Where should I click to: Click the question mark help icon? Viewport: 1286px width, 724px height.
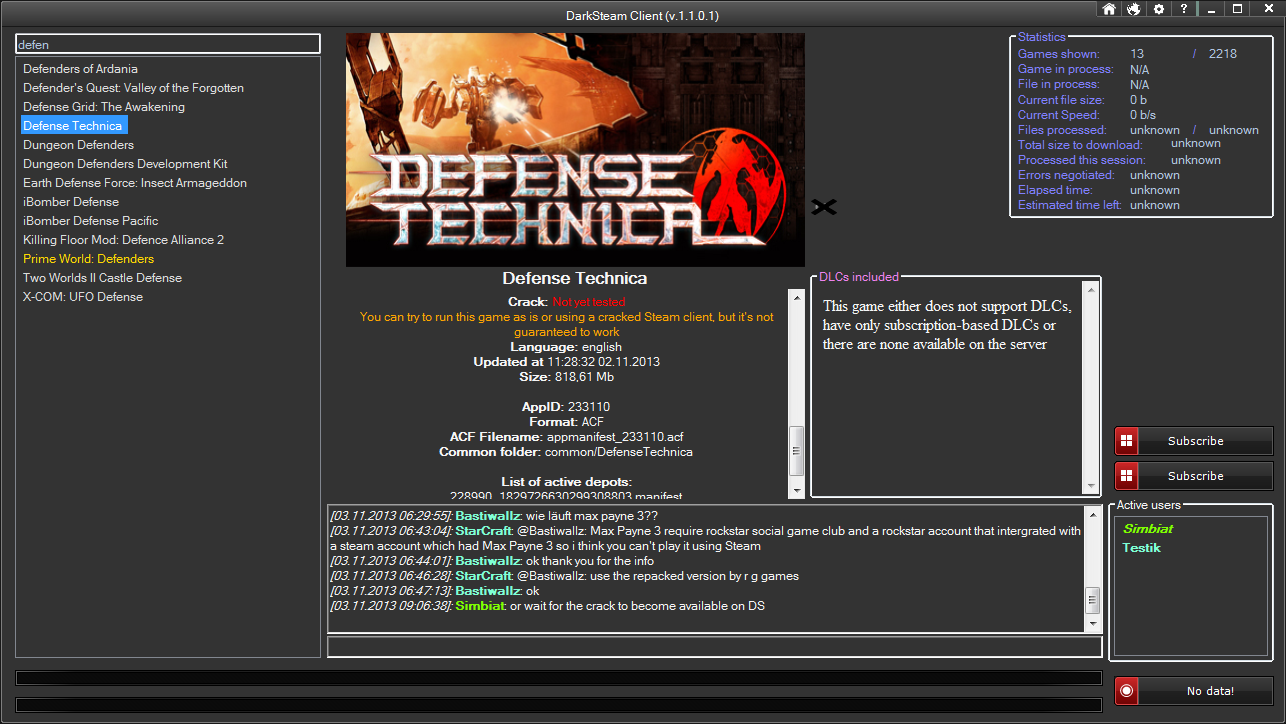1184,9
